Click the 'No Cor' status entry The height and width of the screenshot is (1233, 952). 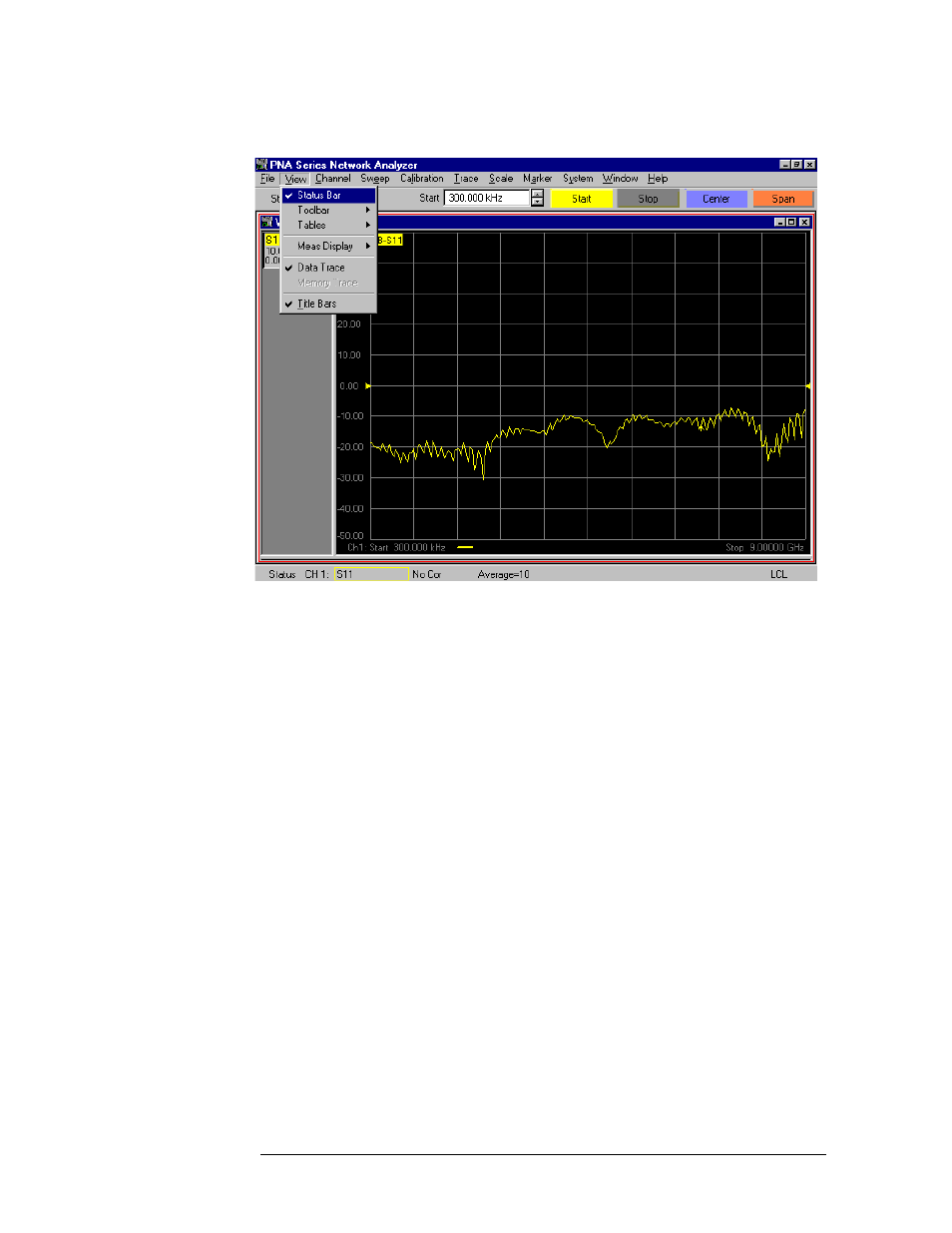(427, 575)
